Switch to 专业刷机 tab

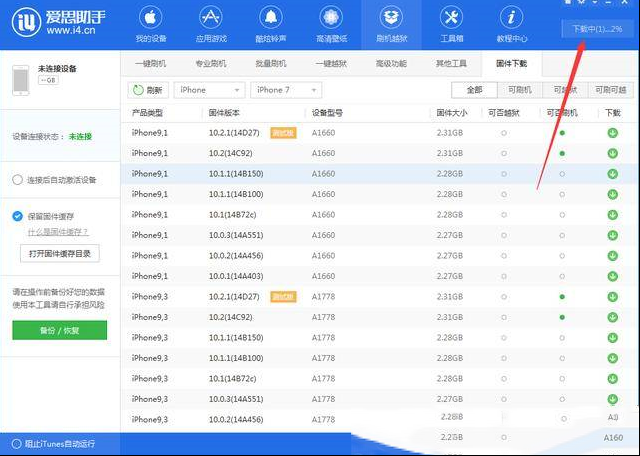click(x=211, y=64)
